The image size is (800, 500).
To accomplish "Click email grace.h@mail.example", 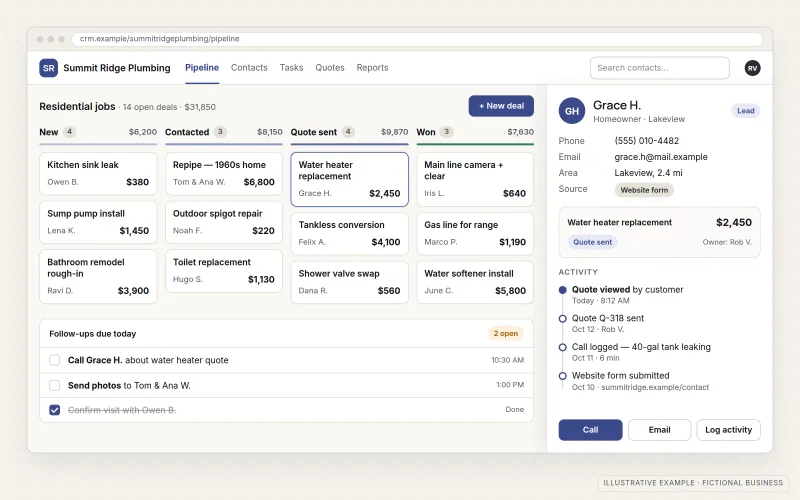I will [661, 157].
